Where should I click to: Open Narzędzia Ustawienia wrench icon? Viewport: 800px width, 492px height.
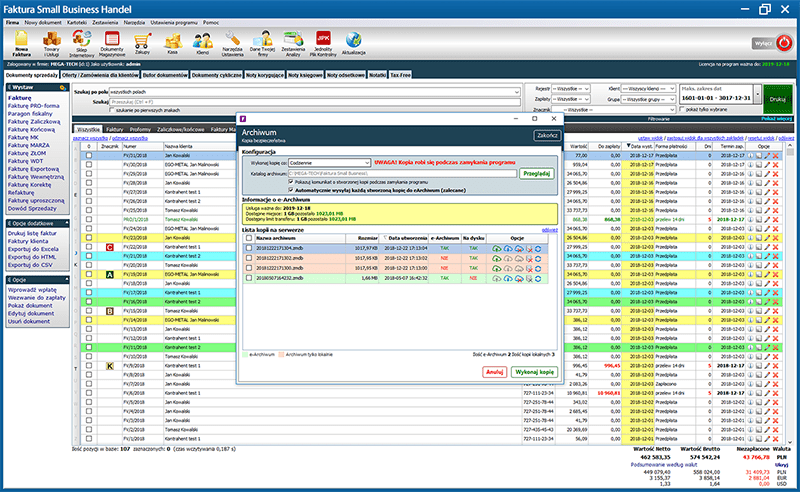(x=233, y=43)
